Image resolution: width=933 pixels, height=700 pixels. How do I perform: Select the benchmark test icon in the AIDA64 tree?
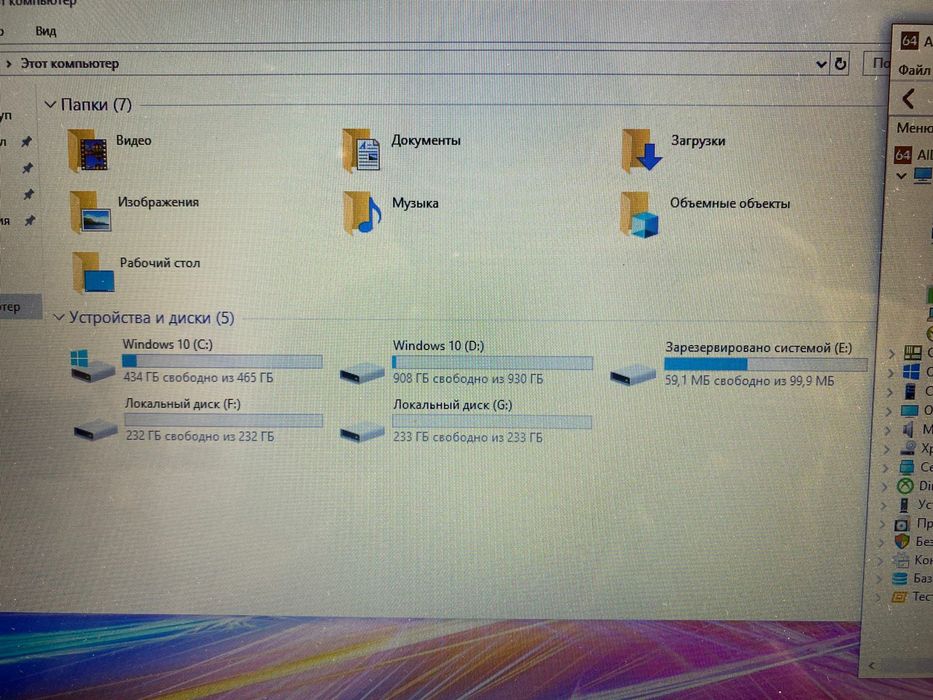click(898, 596)
